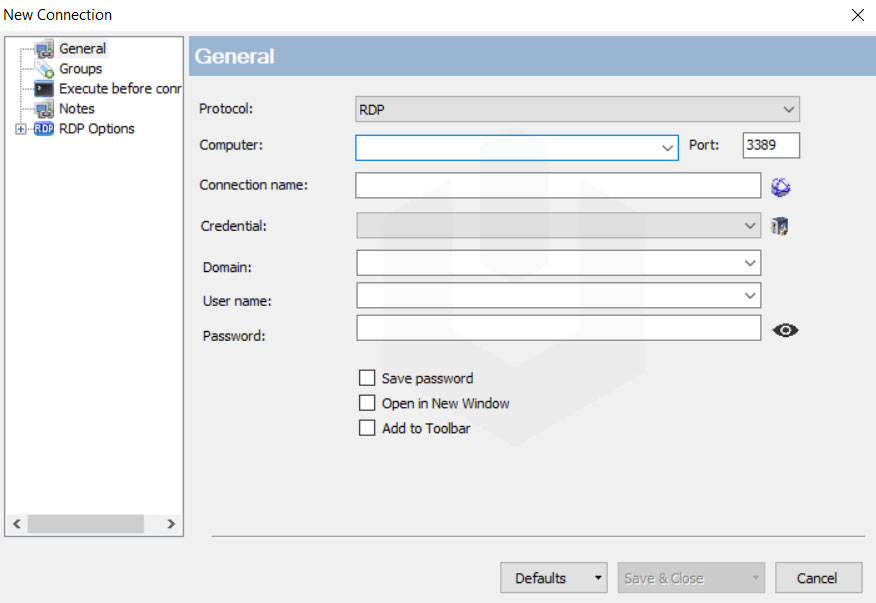Viewport: 876px width, 603px height.
Task: Open Execute before connect section
Action: click(x=120, y=89)
